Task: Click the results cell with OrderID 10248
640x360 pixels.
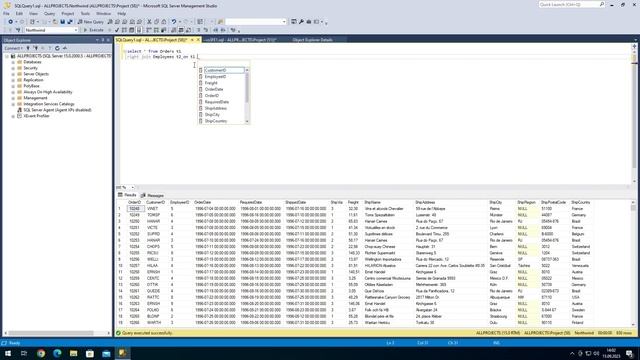Action: [x=134, y=209]
